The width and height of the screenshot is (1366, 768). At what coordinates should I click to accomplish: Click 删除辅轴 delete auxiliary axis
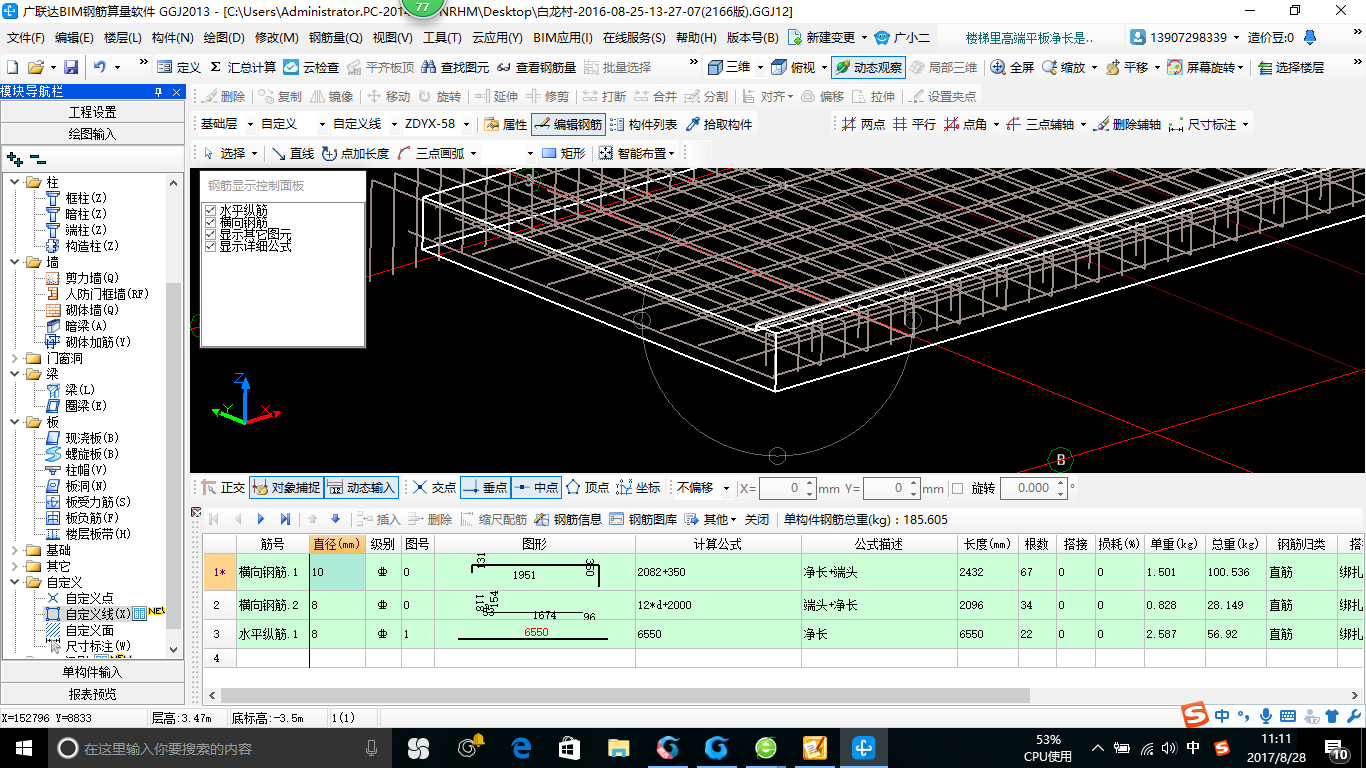(x=1127, y=125)
